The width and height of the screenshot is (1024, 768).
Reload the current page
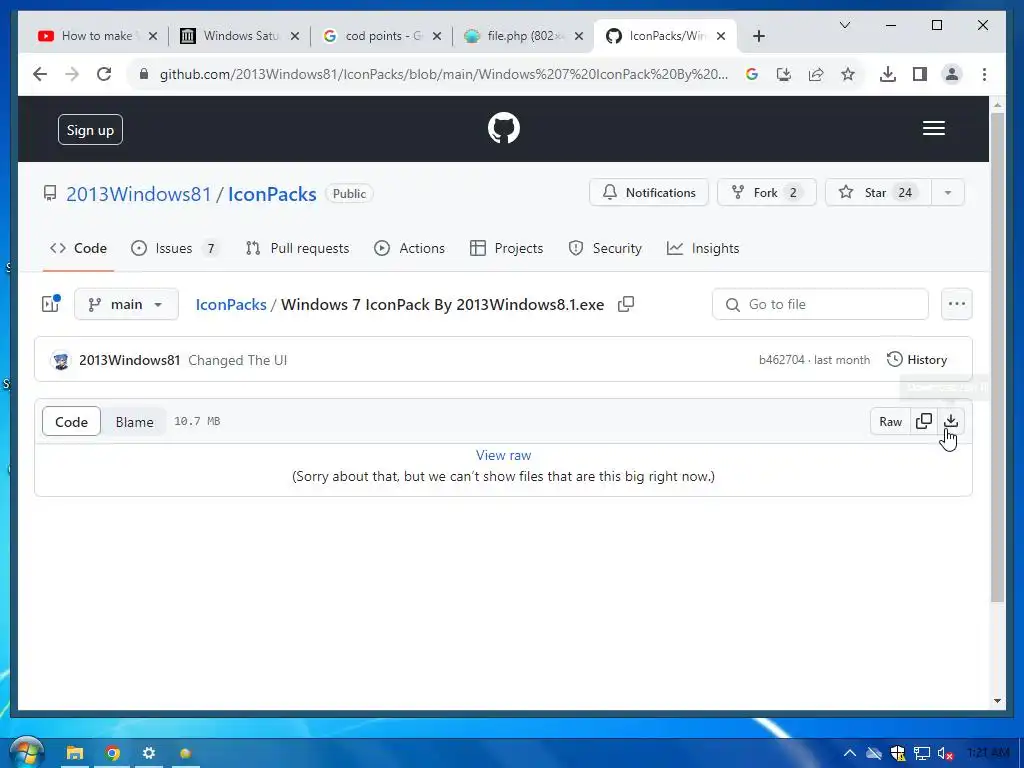tap(104, 74)
